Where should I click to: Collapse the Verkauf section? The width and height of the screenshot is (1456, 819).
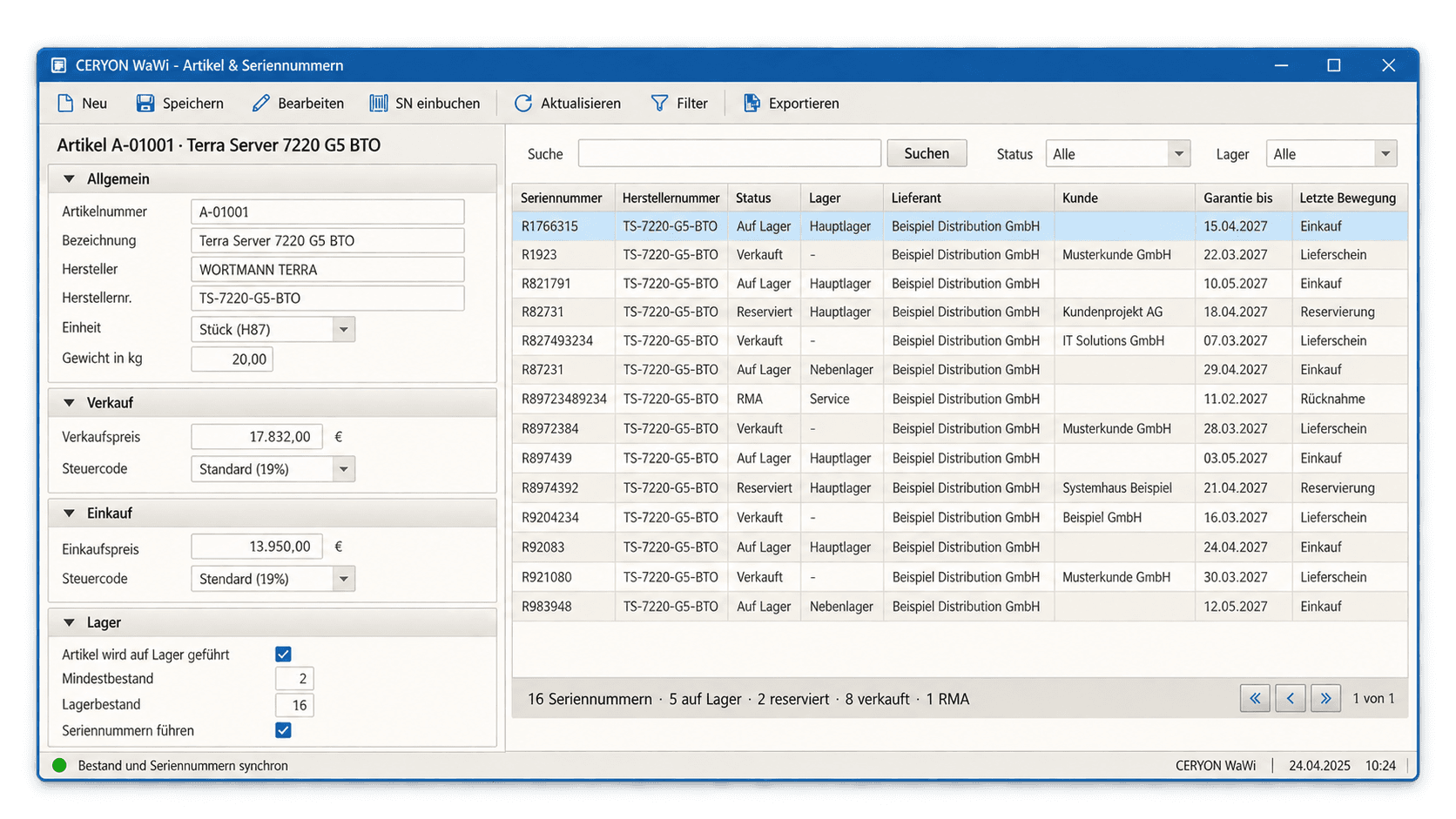(69, 403)
